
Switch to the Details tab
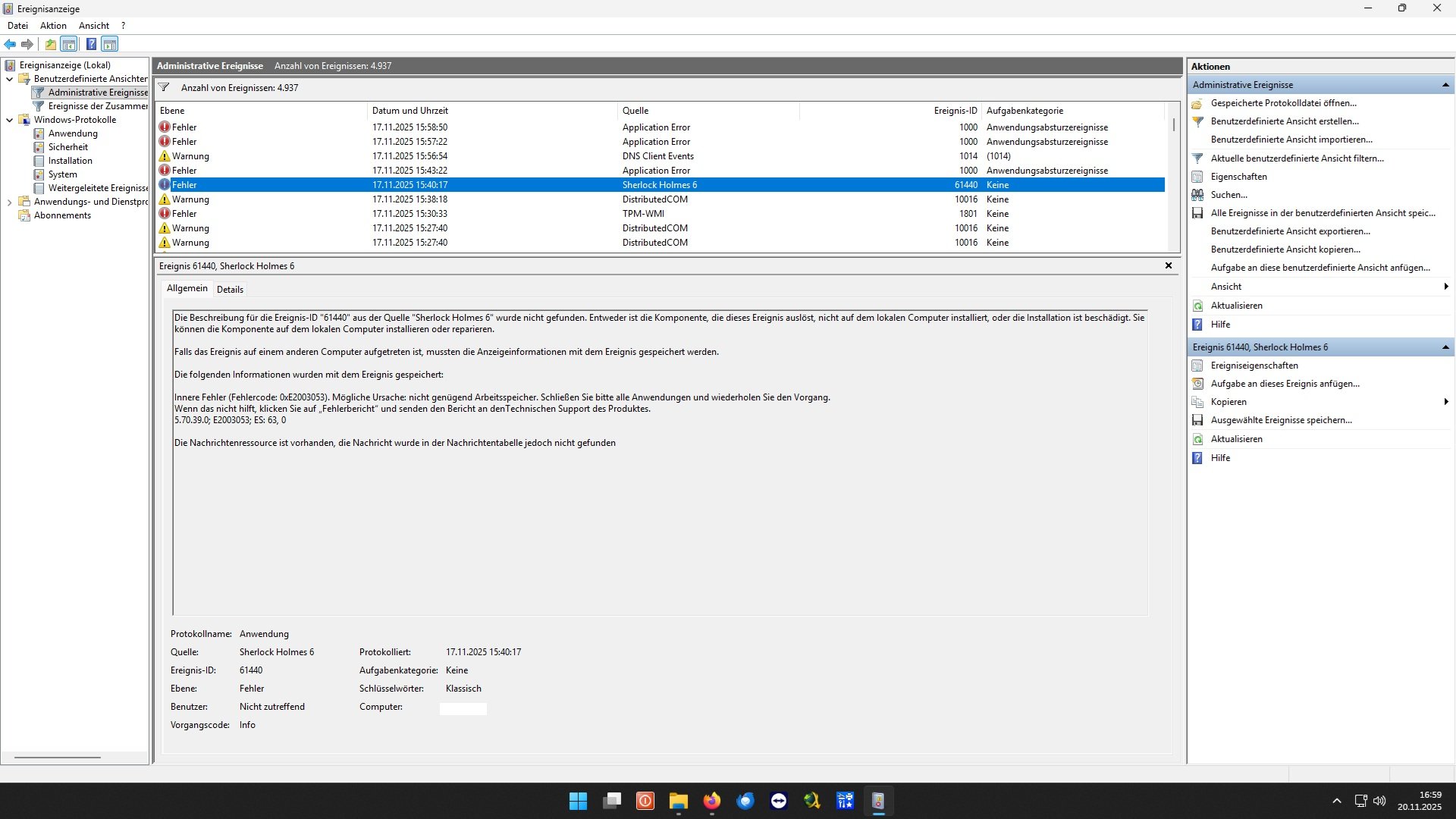point(230,289)
